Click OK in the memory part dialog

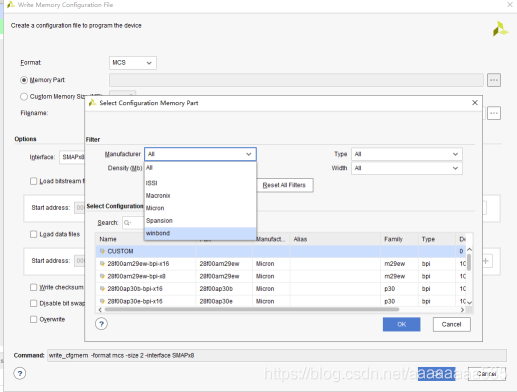401,324
